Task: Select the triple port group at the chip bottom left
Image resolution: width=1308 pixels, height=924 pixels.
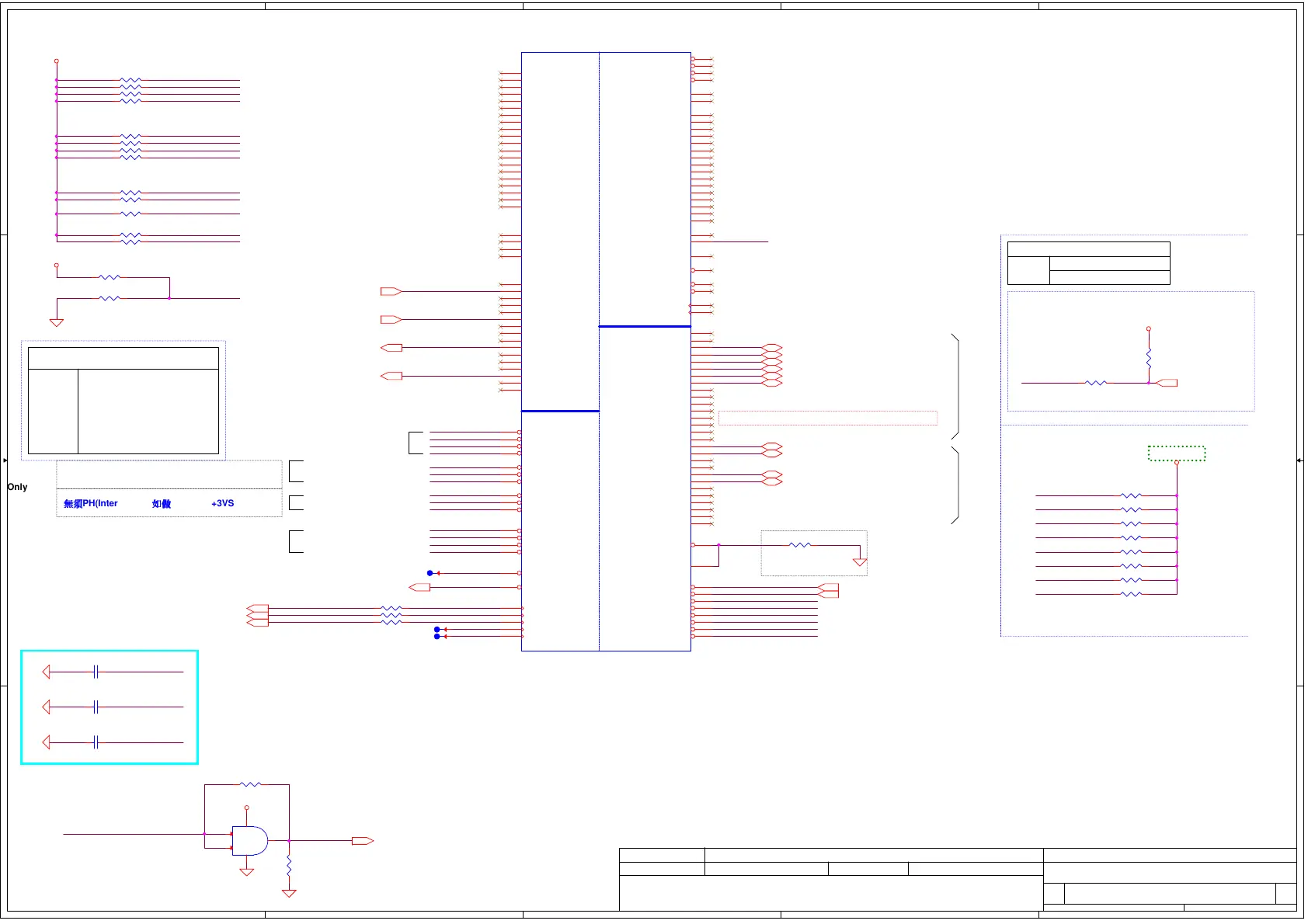Action: pos(257,615)
